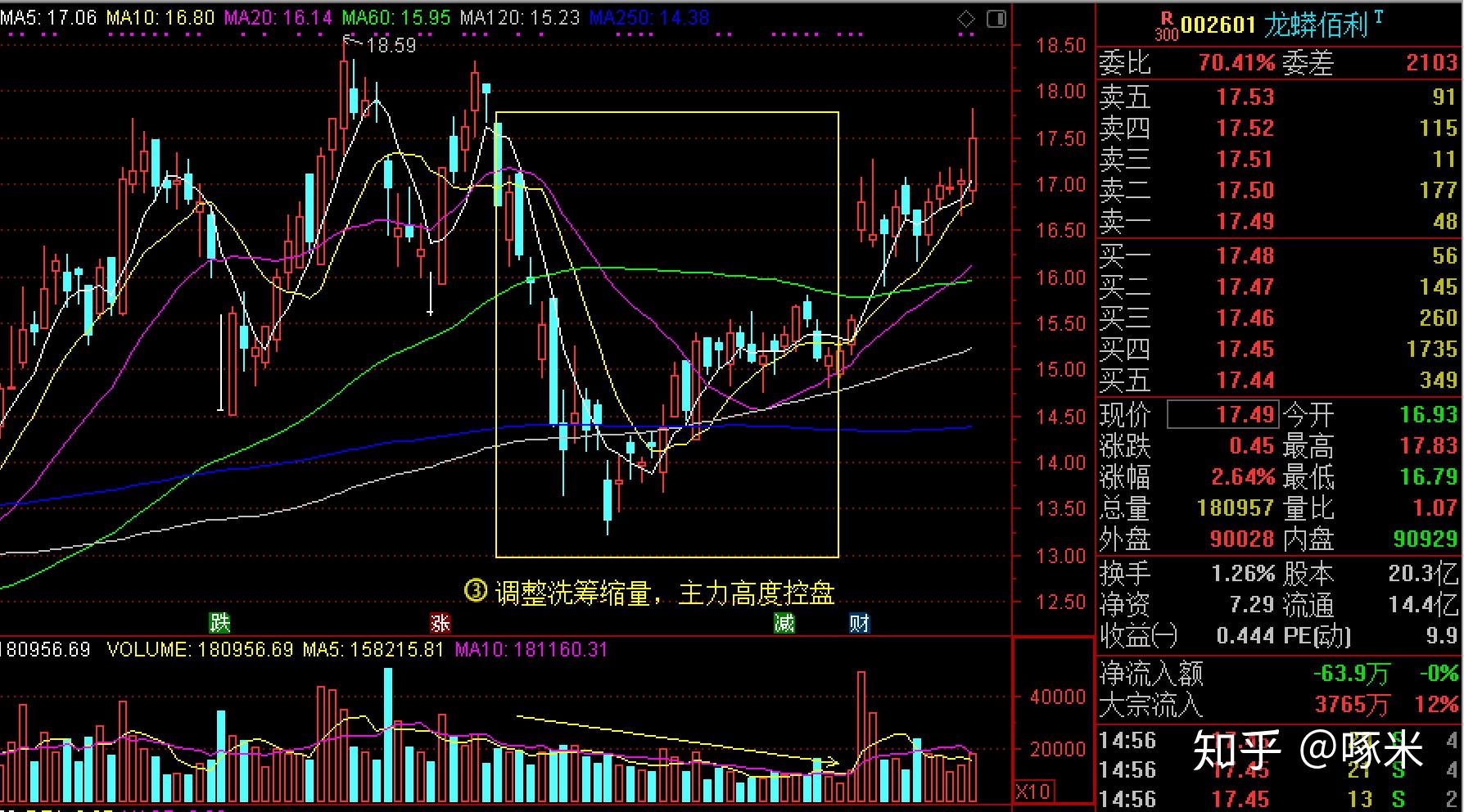Click the 收益(一) value 0.444

tap(1245, 636)
